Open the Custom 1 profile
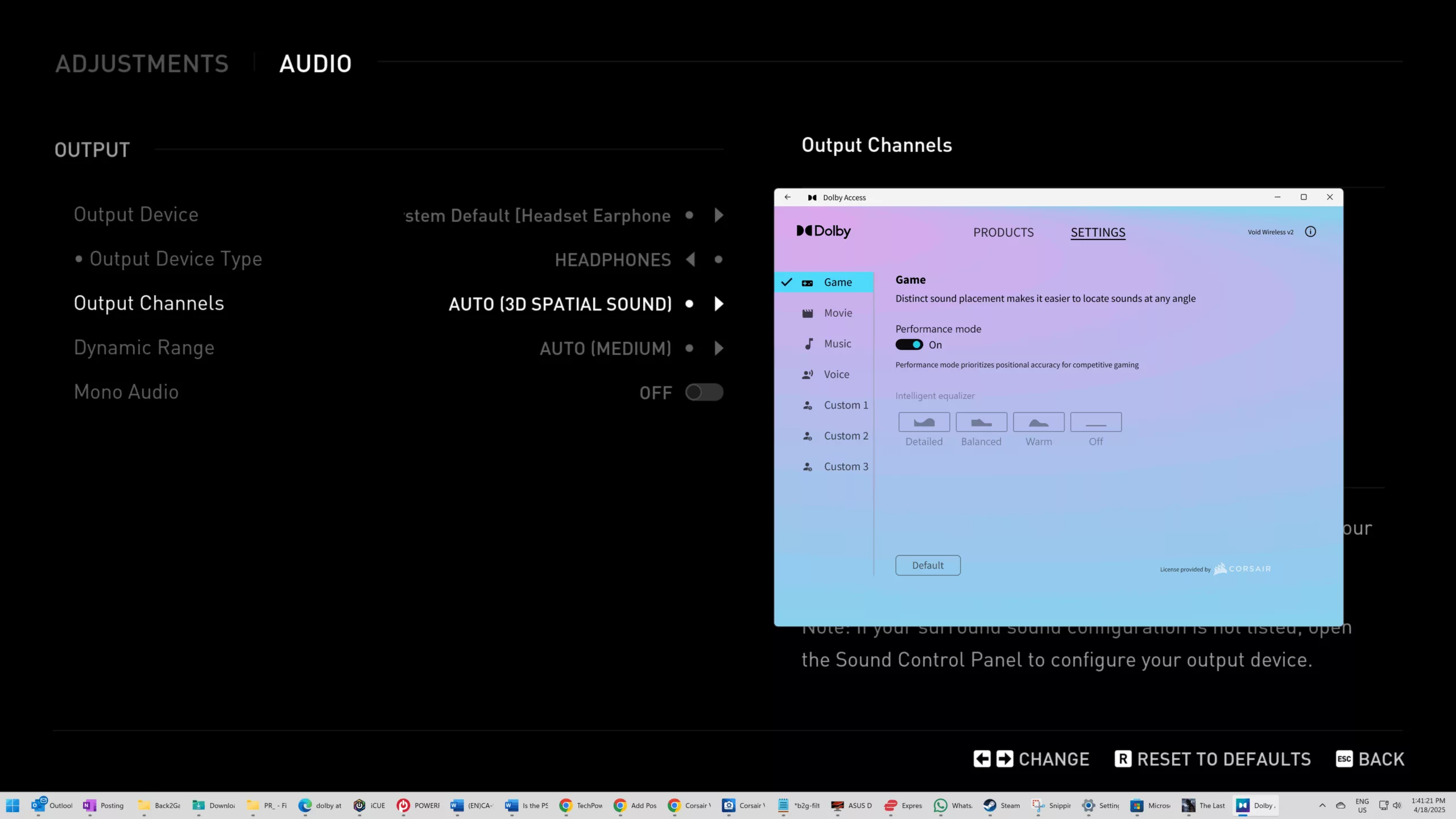 pos(824,405)
